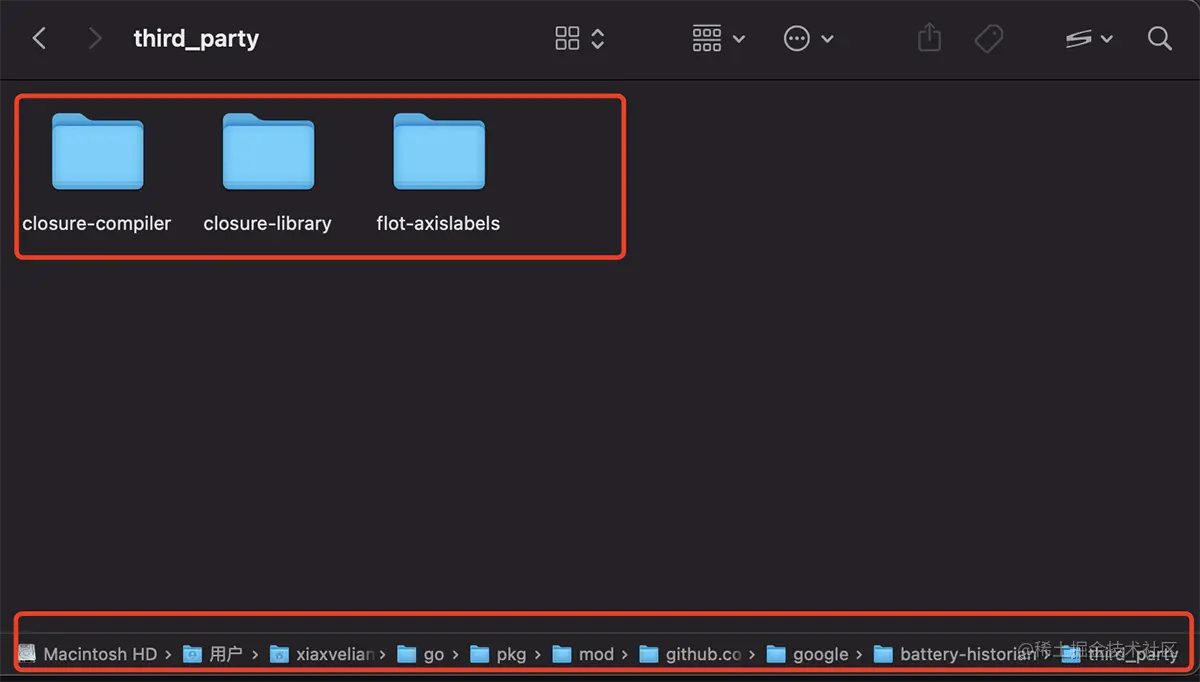Open the toolbar dropdown beside the search icon
The width and height of the screenshot is (1200, 682).
[x=1089, y=39]
